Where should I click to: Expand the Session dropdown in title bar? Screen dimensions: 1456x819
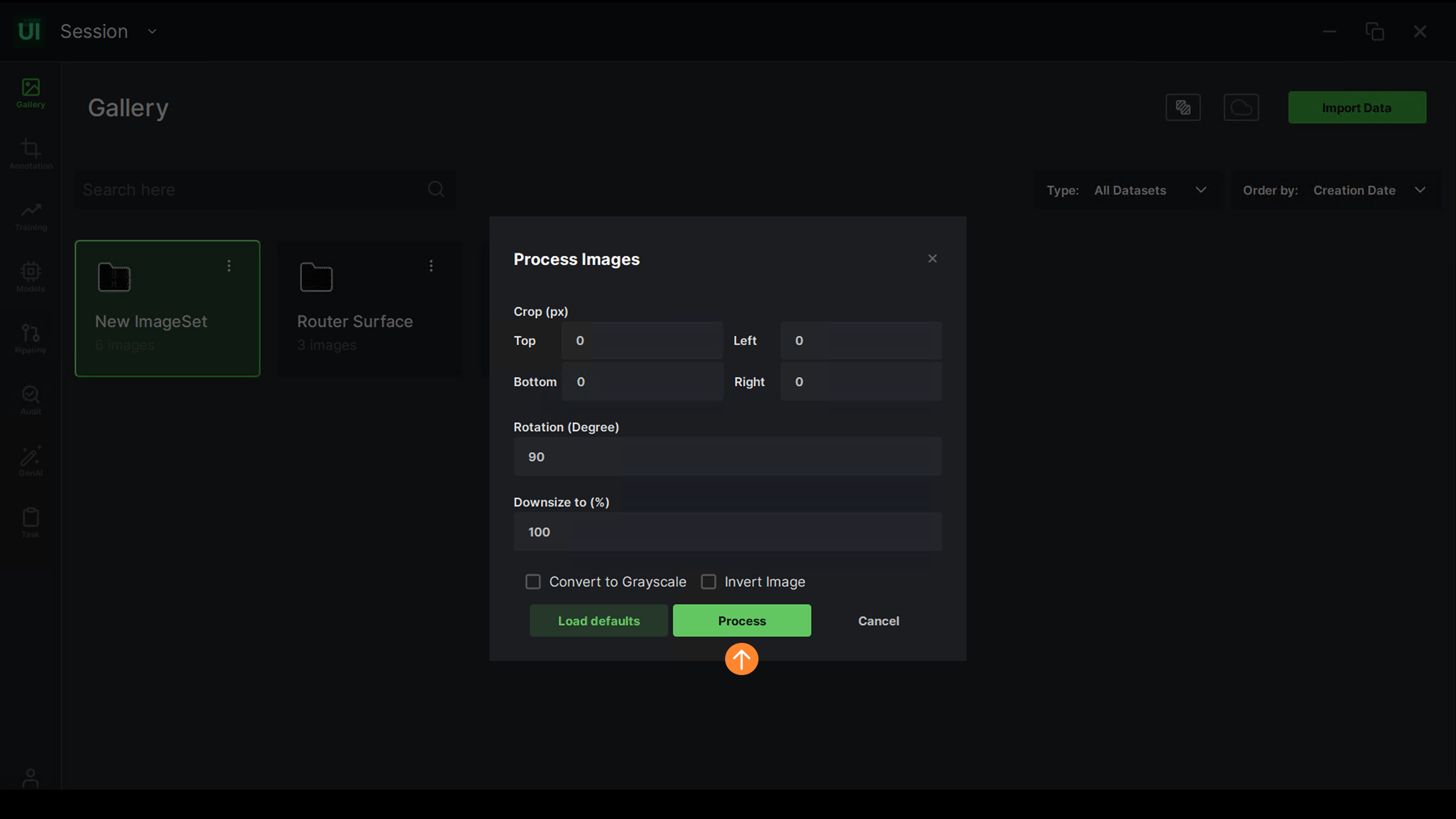[152, 32]
